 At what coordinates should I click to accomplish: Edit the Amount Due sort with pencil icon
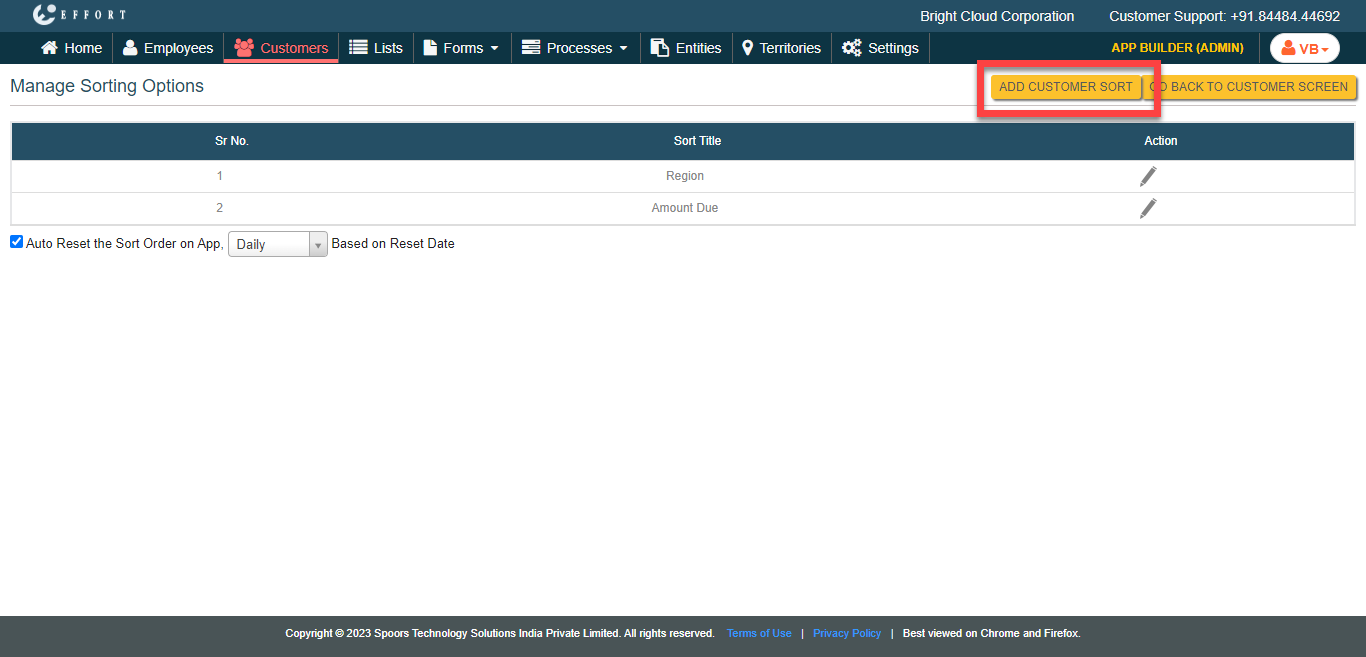click(1148, 208)
